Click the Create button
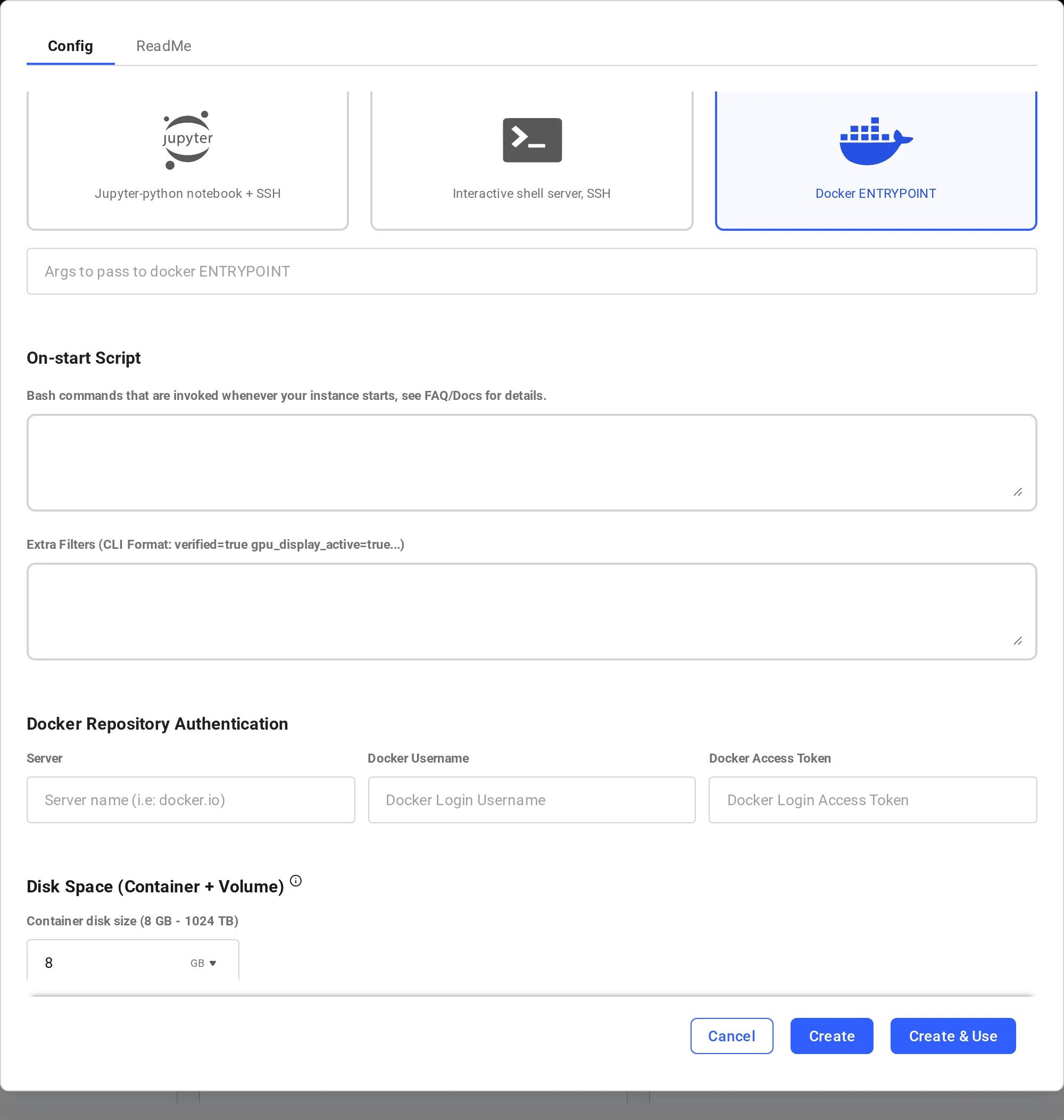1064x1120 pixels. pyautogui.click(x=832, y=1036)
